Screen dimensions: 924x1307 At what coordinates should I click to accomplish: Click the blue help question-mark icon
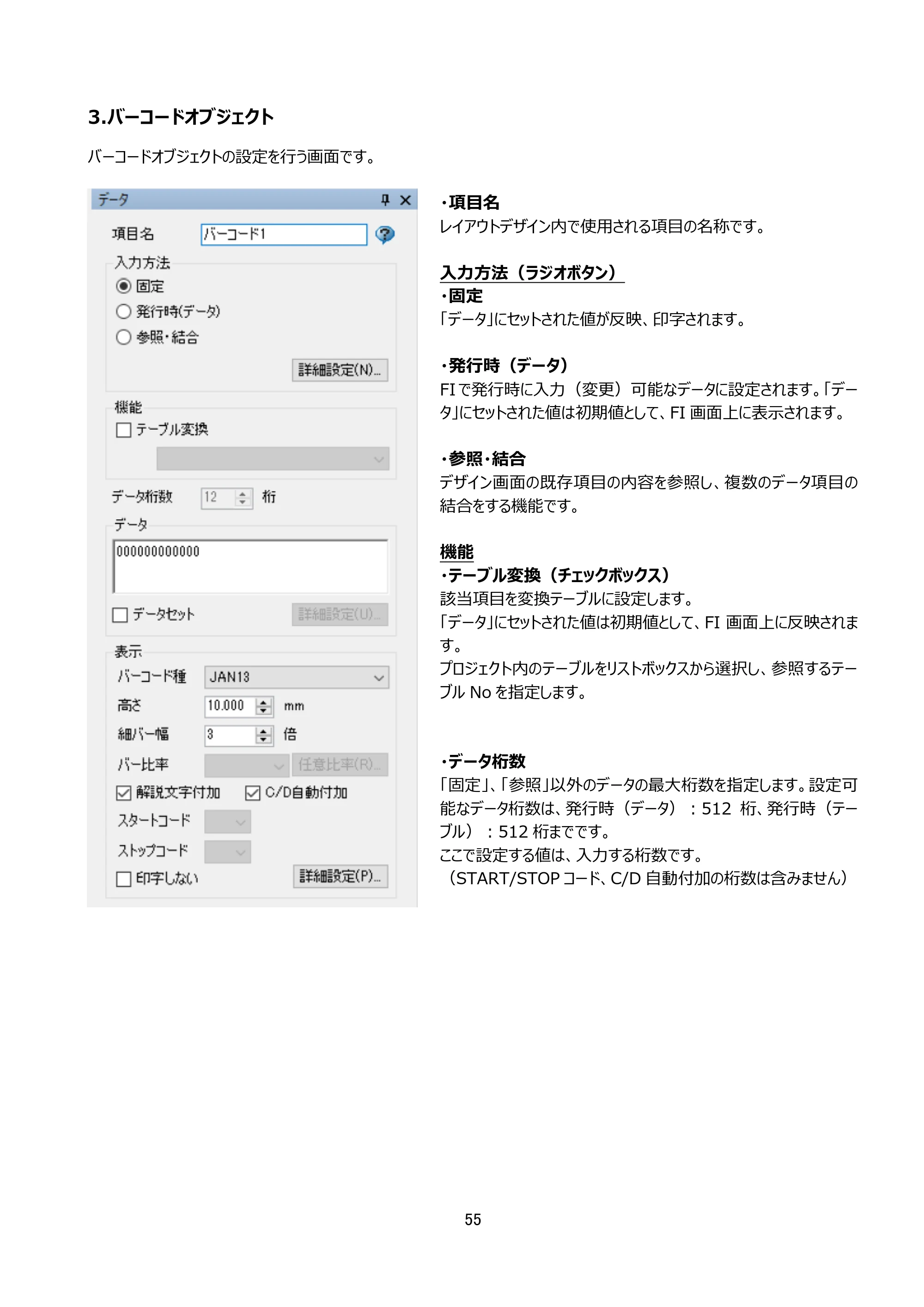[385, 234]
